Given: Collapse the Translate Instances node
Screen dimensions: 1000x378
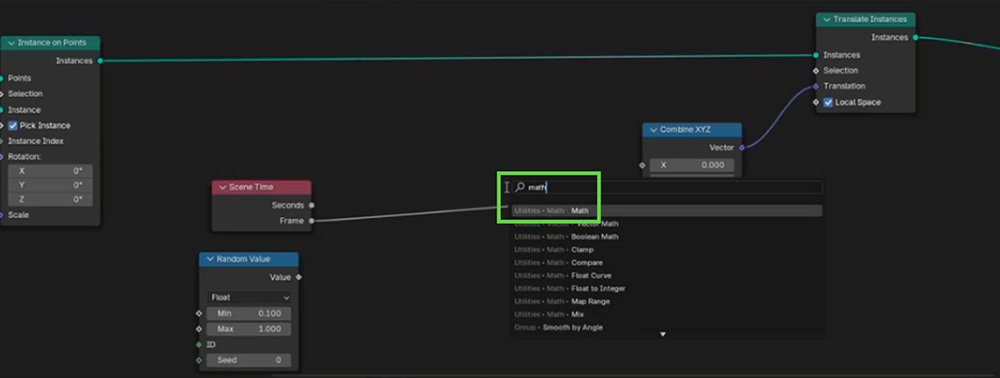Looking at the screenshot, I should coord(827,20).
